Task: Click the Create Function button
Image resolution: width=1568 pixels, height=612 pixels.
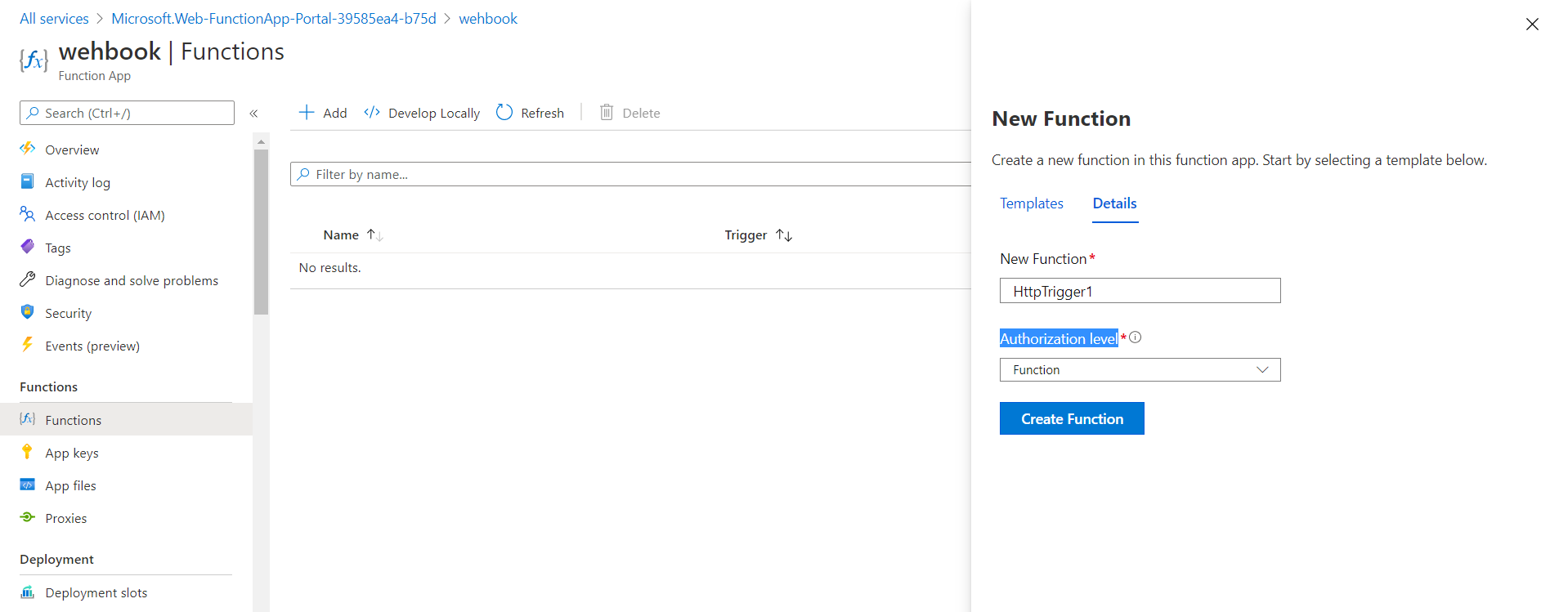Action: [1072, 418]
